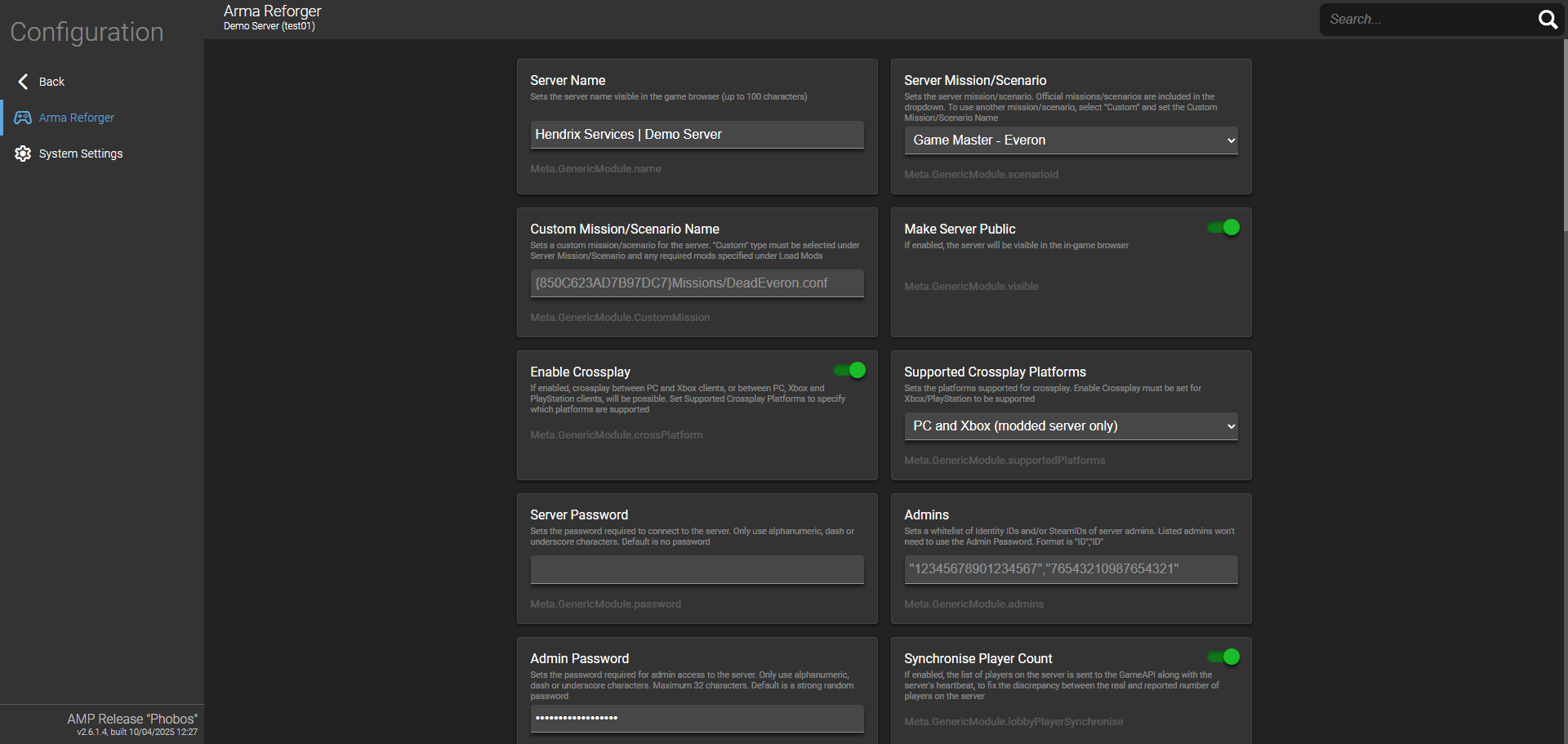This screenshot has height=744, width=1568.
Task: Open Server Mission/Scenario dropdown
Action: [1071, 140]
